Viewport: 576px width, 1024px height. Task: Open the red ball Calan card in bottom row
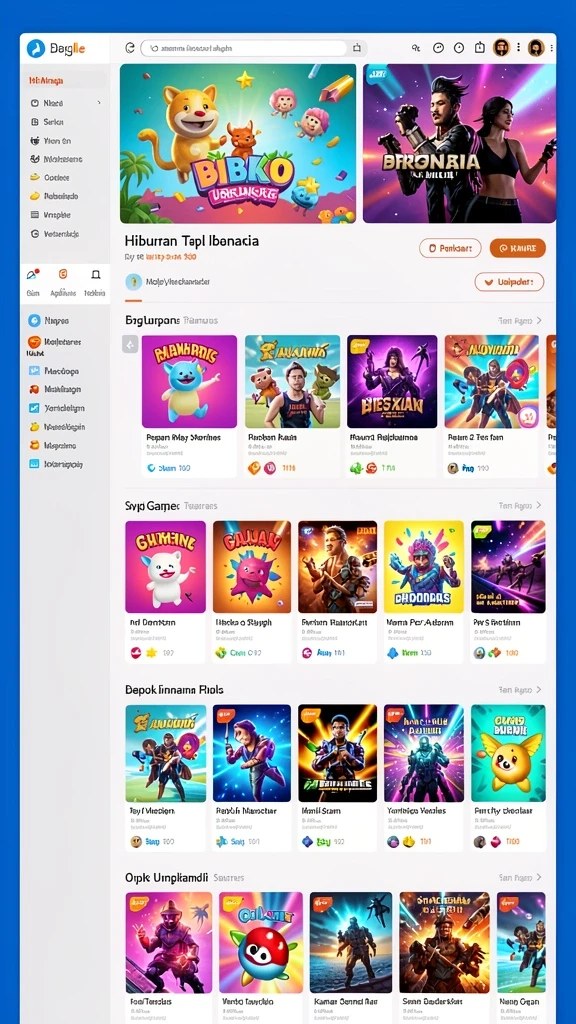click(x=261, y=942)
